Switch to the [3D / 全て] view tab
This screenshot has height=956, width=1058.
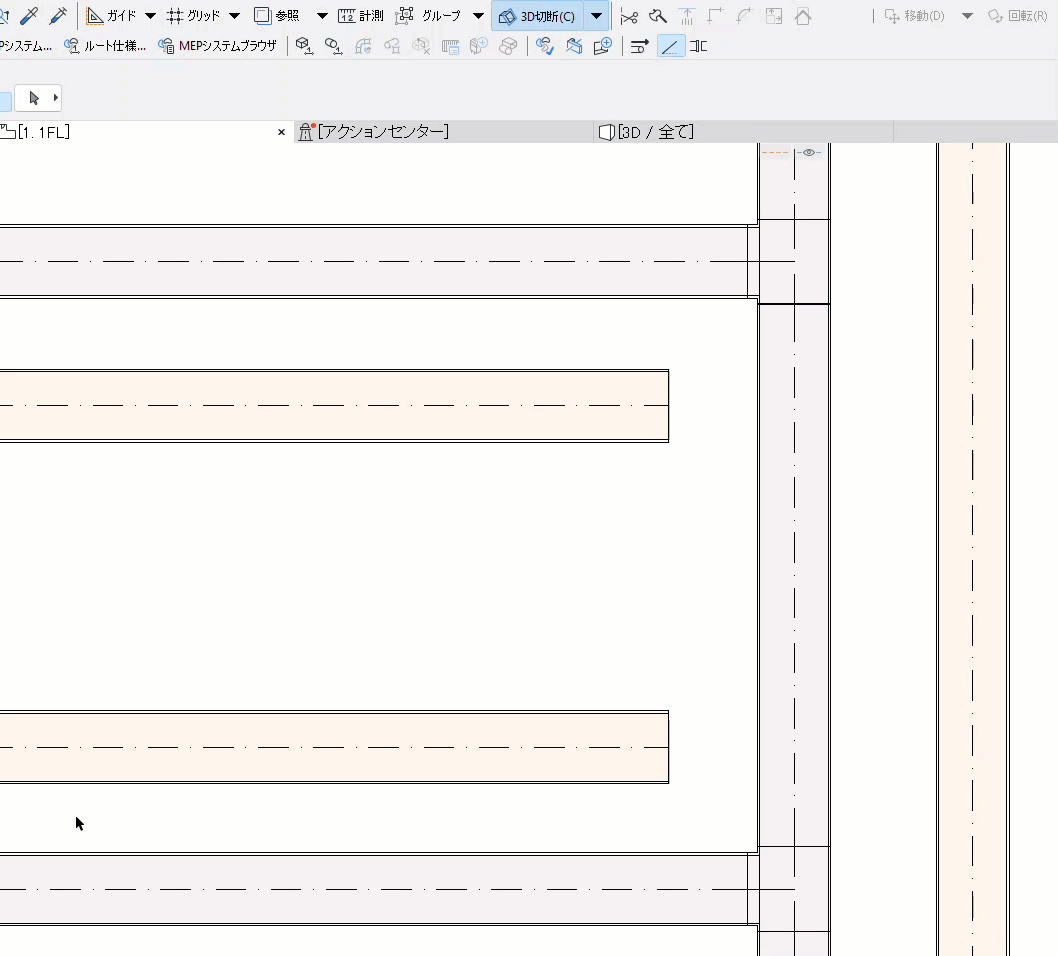pos(648,131)
